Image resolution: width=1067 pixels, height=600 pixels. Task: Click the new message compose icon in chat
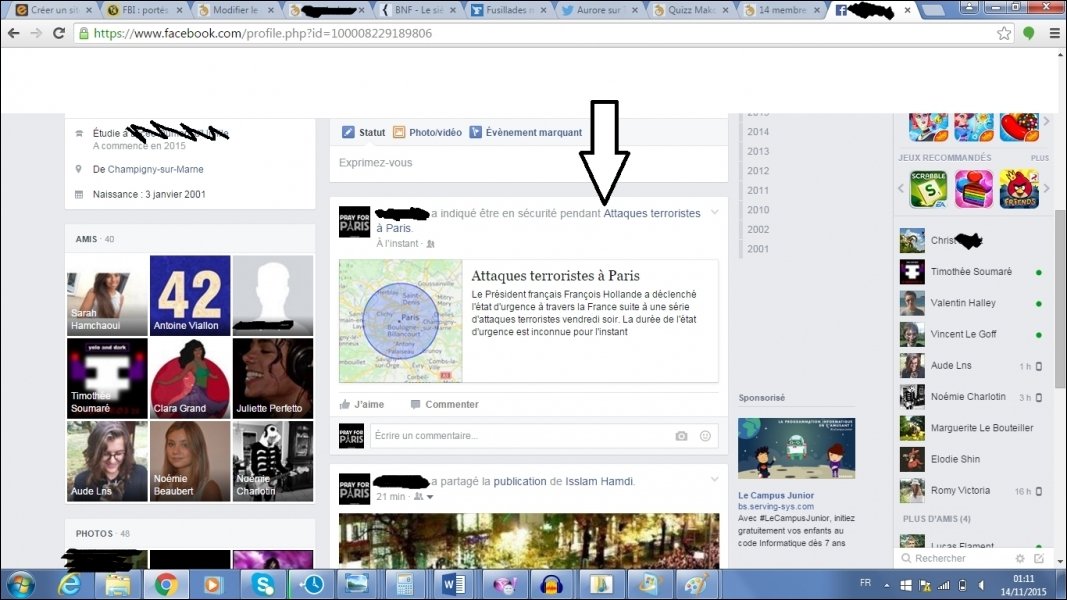point(1039,559)
